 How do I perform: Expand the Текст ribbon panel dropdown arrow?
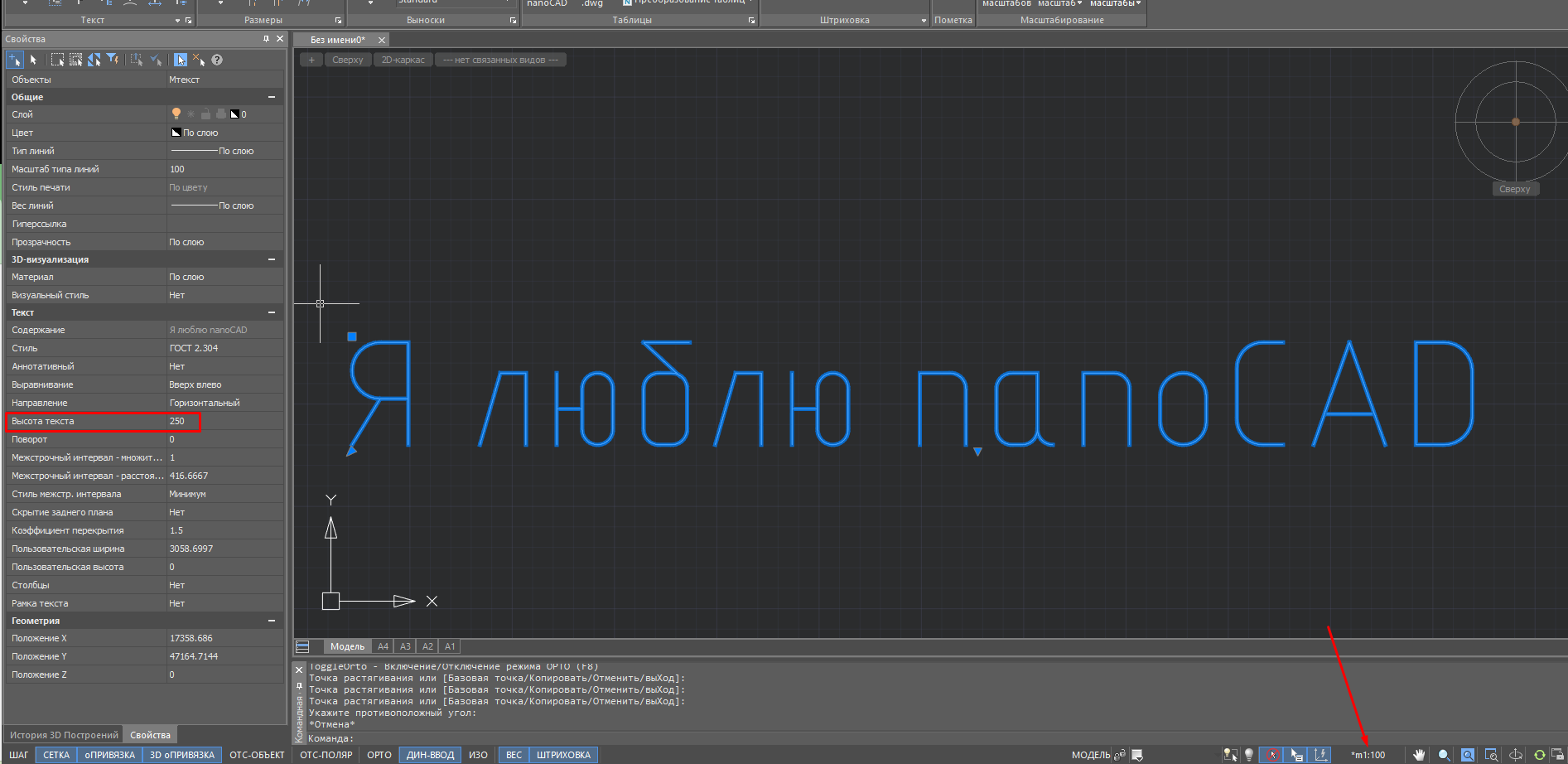pyautogui.click(x=178, y=20)
